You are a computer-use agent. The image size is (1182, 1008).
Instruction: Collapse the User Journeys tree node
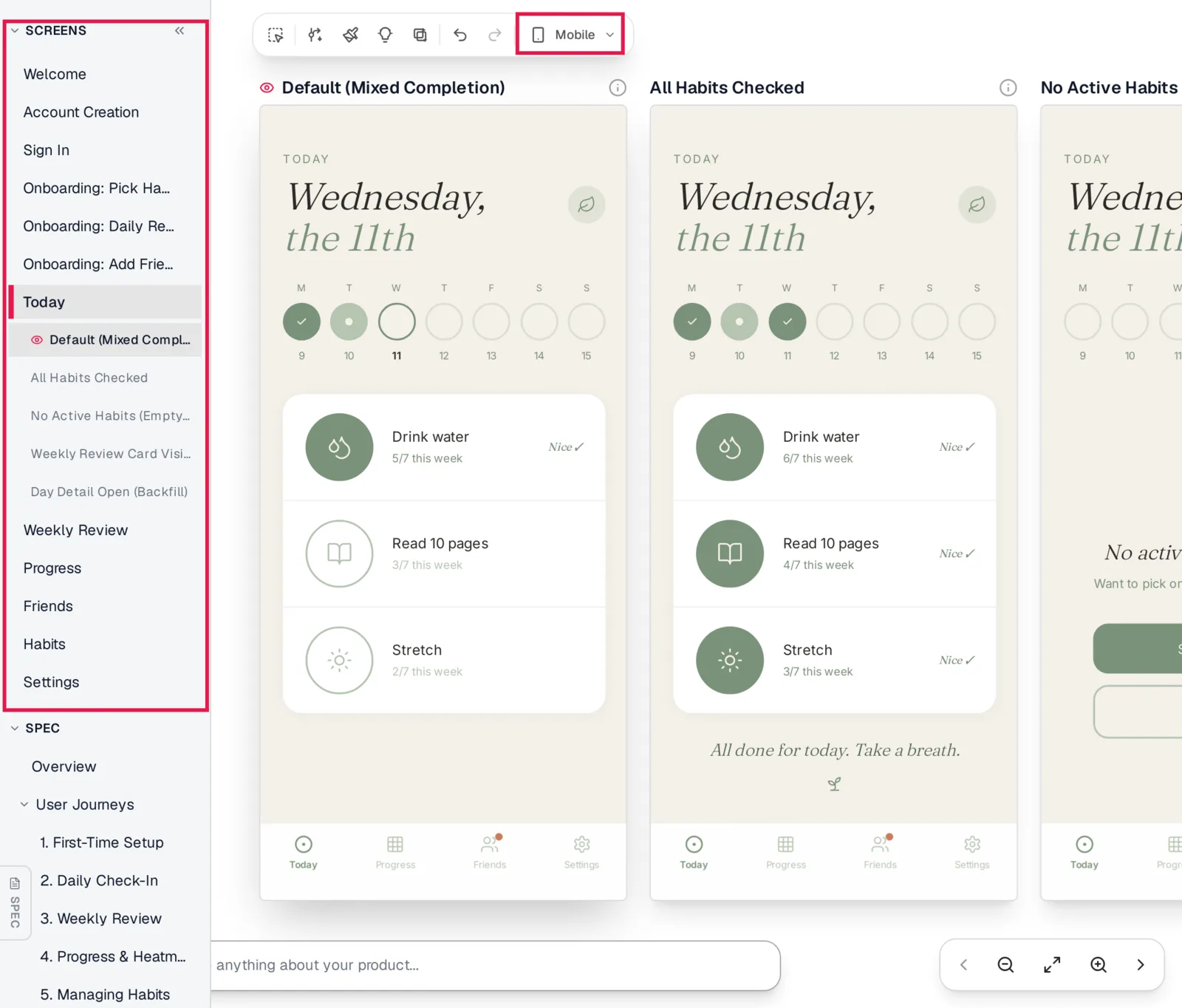(24, 804)
